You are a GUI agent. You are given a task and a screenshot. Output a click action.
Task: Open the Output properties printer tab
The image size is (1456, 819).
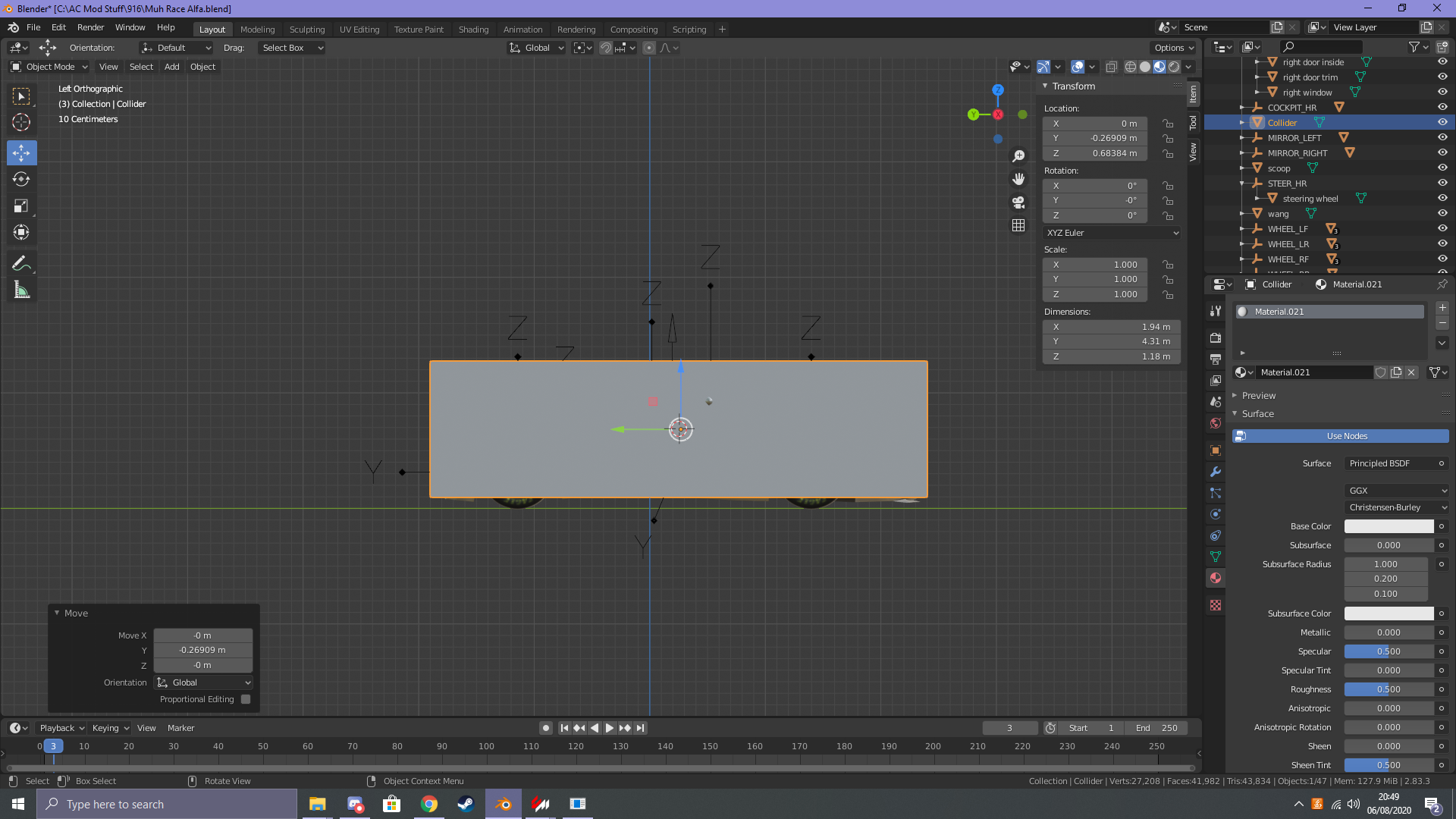coord(1216,359)
